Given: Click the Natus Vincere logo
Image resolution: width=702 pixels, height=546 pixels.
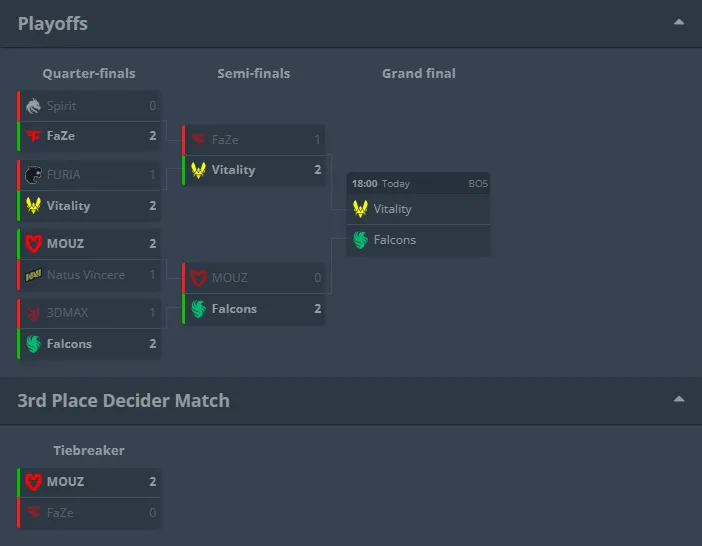Looking at the screenshot, I should [33, 275].
